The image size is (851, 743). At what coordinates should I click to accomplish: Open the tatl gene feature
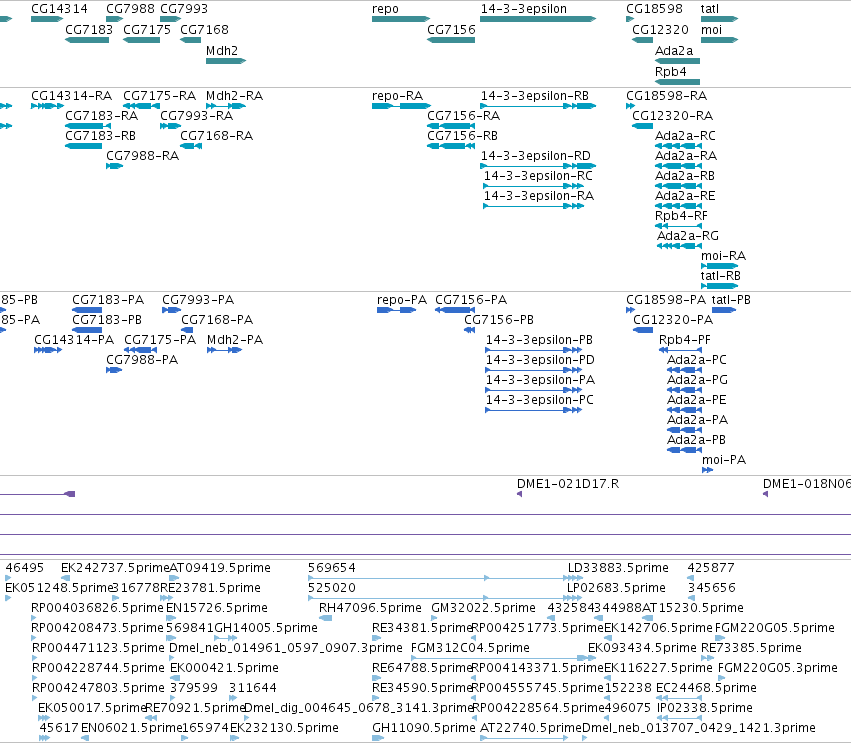pos(720,19)
